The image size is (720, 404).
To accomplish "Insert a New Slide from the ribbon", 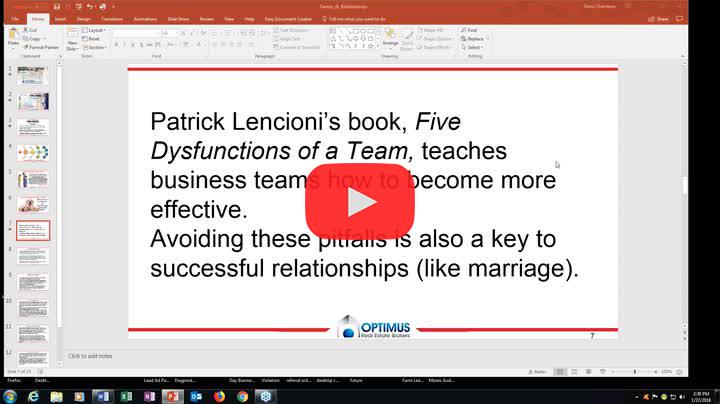I will [72, 40].
